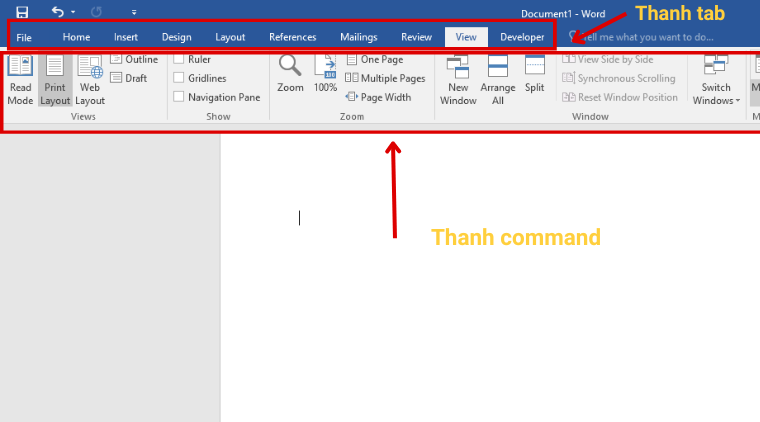Open the Zoom dialog magnifier
The image size is (760, 422).
click(x=290, y=74)
